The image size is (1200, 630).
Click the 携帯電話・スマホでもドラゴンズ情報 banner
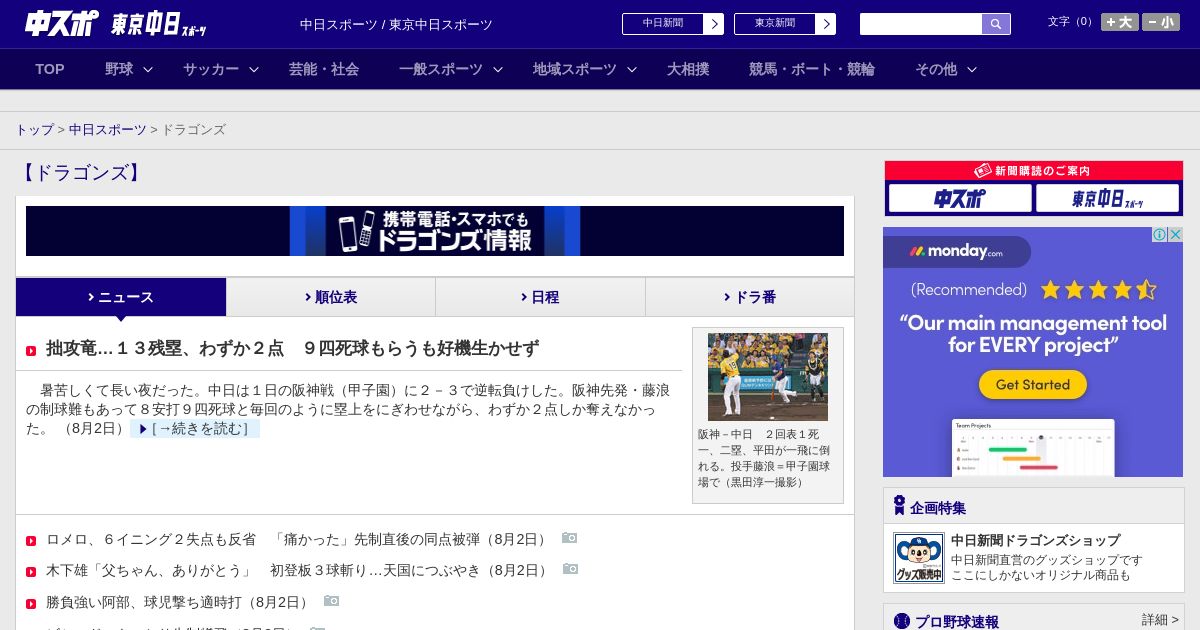435,231
